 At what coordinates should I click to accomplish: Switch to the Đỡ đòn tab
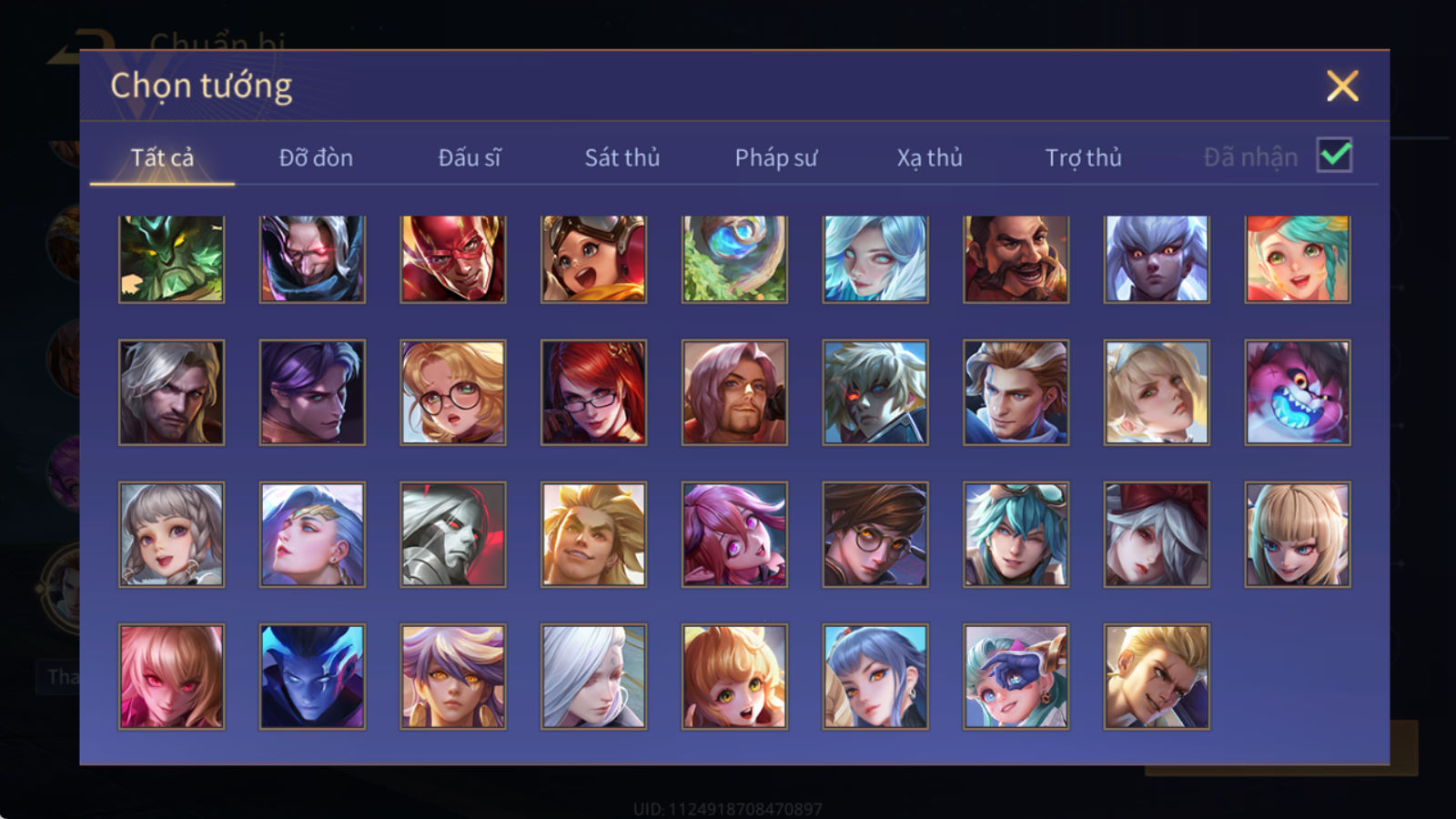coord(316,157)
